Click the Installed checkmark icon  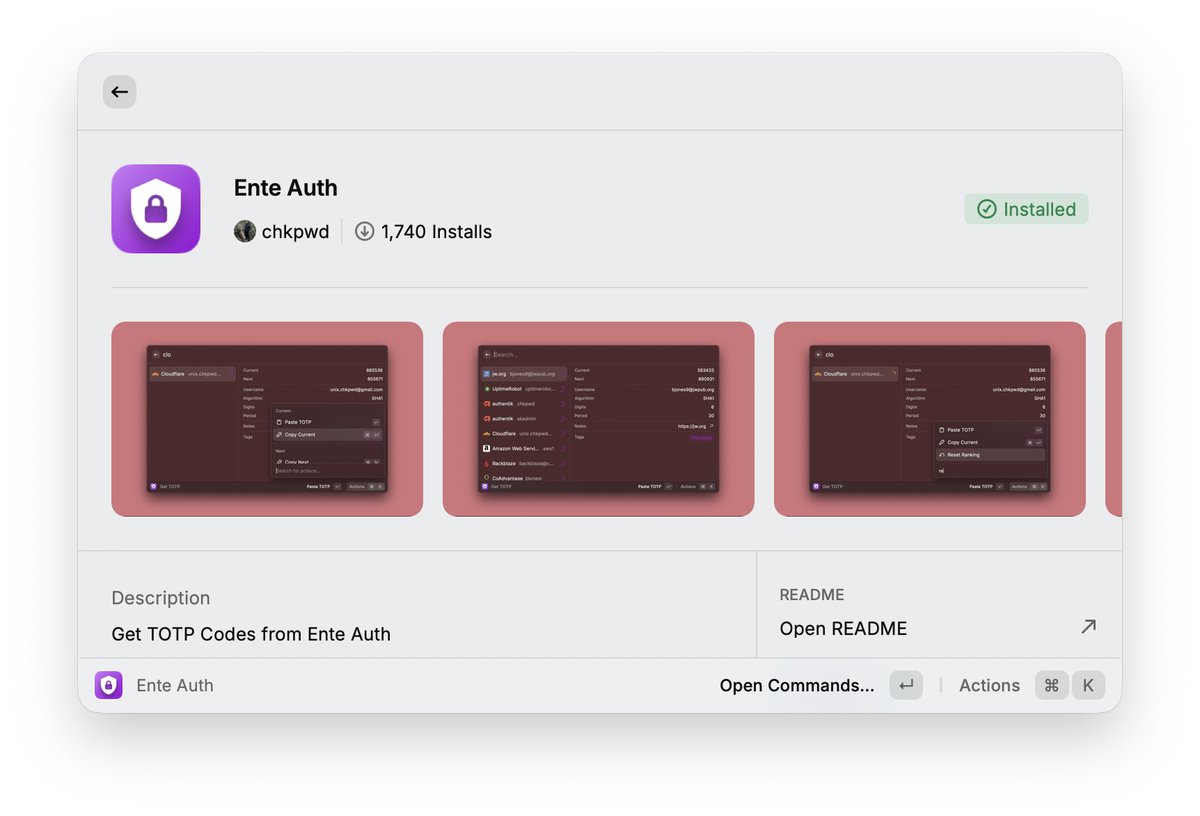point(987,209)
